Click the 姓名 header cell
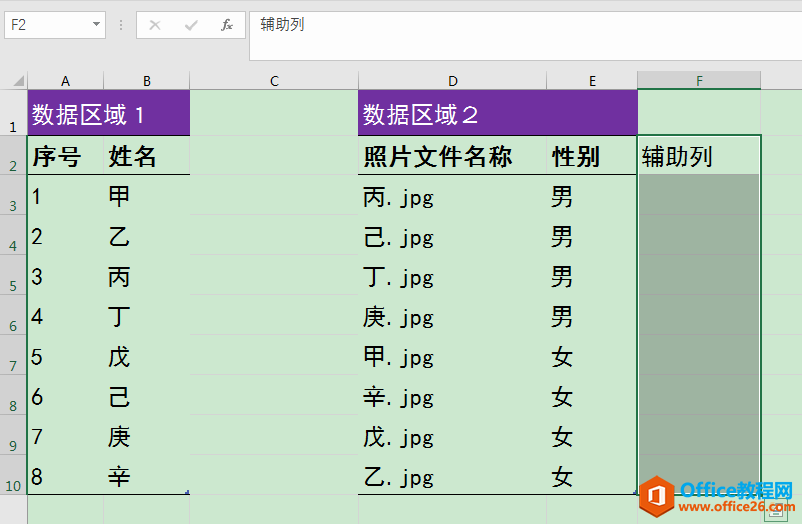The image size is (802, 524). [x=147, y=156]
